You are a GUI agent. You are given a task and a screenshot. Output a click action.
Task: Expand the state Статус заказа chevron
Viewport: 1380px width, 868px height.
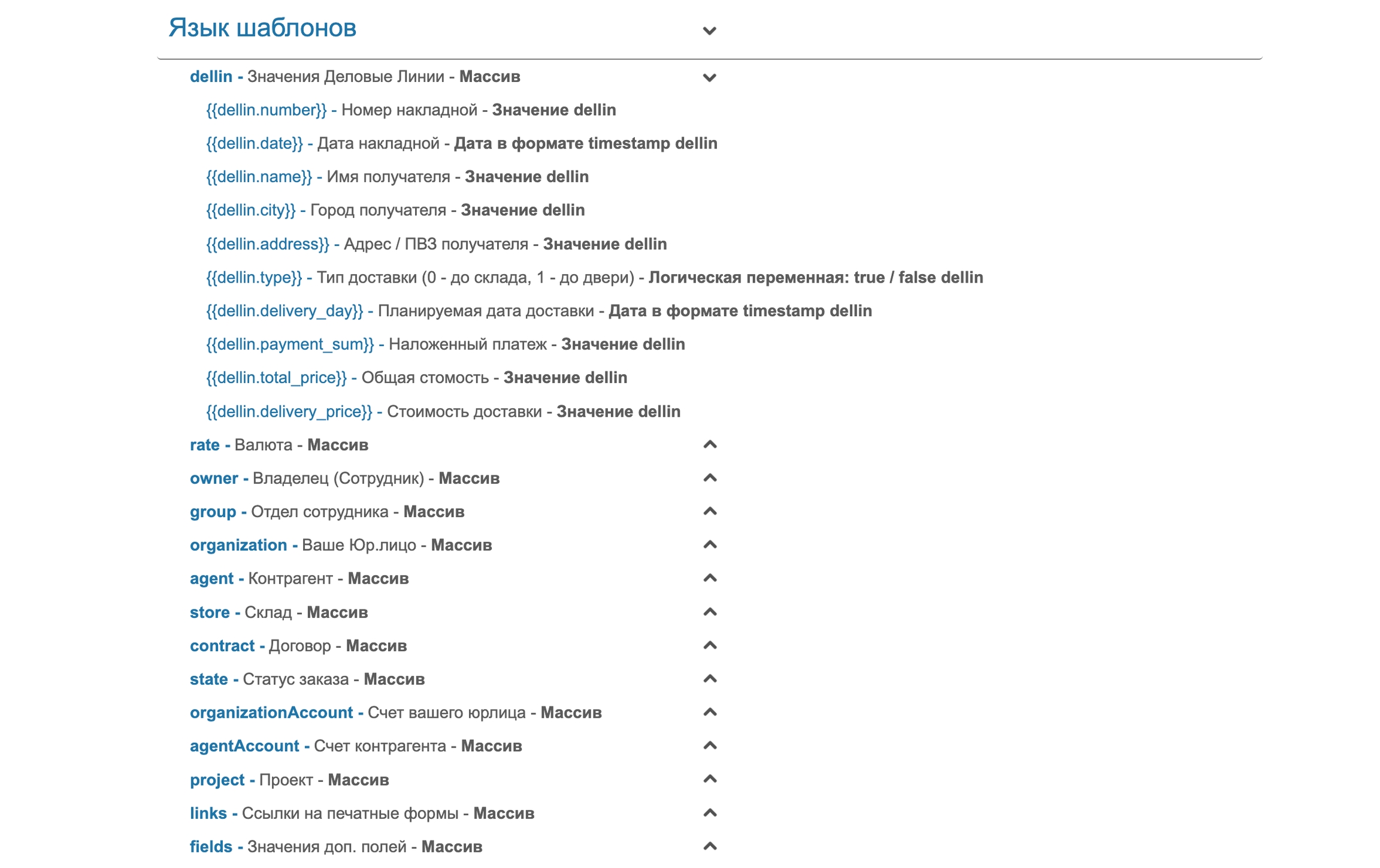click(x=709, y=679)
